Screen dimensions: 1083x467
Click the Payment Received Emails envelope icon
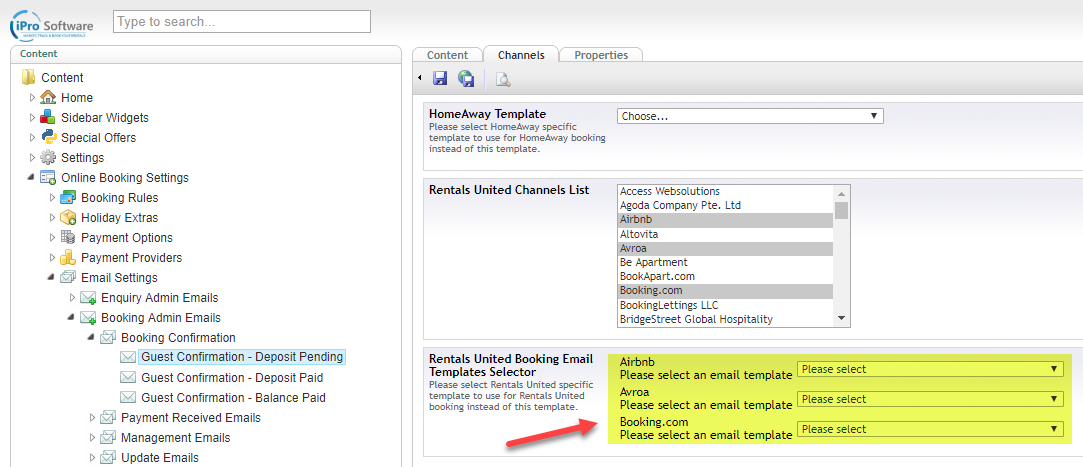click(108, 417)
